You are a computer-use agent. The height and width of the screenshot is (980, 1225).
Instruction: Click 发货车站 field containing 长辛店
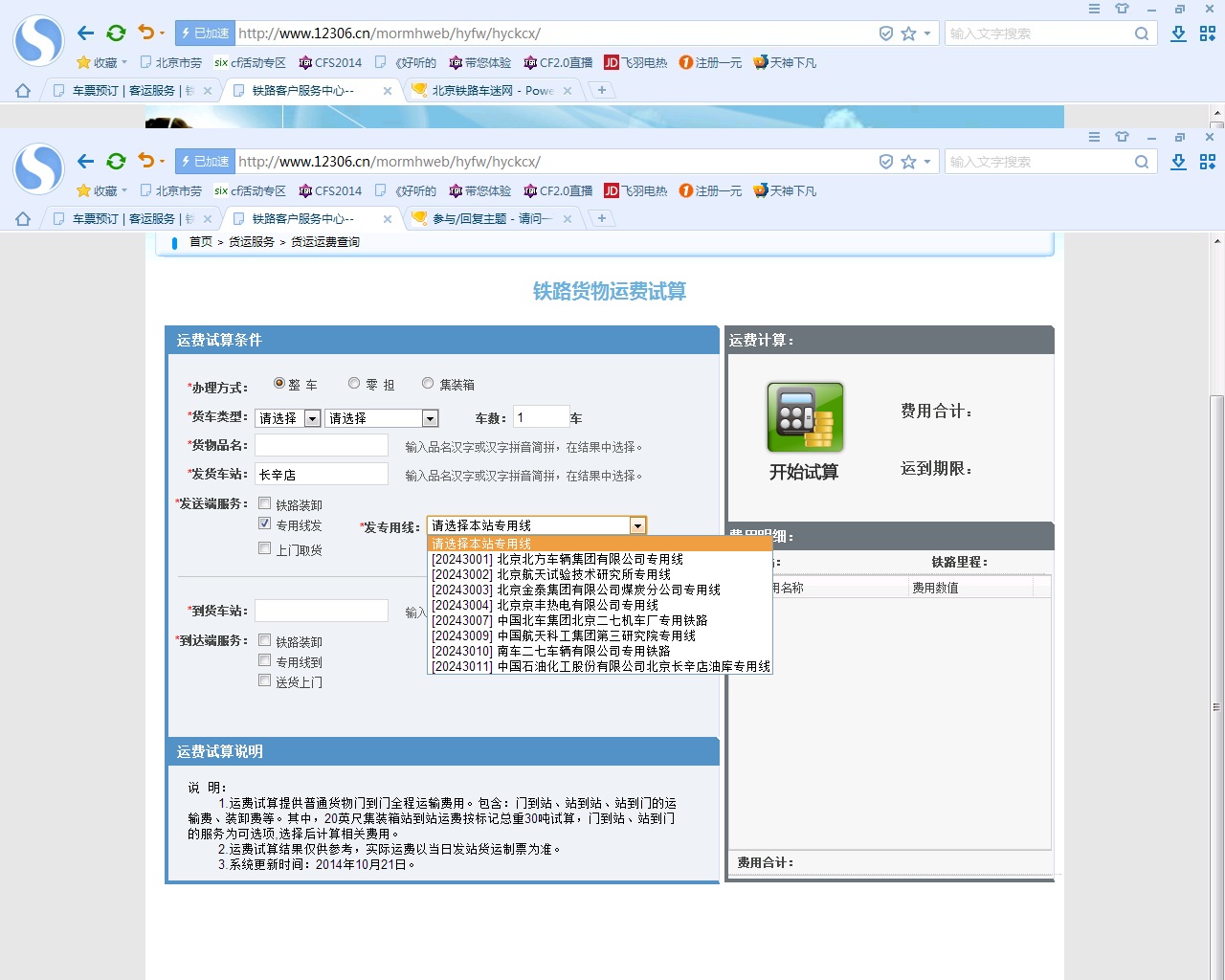click(x=322, y=474)
